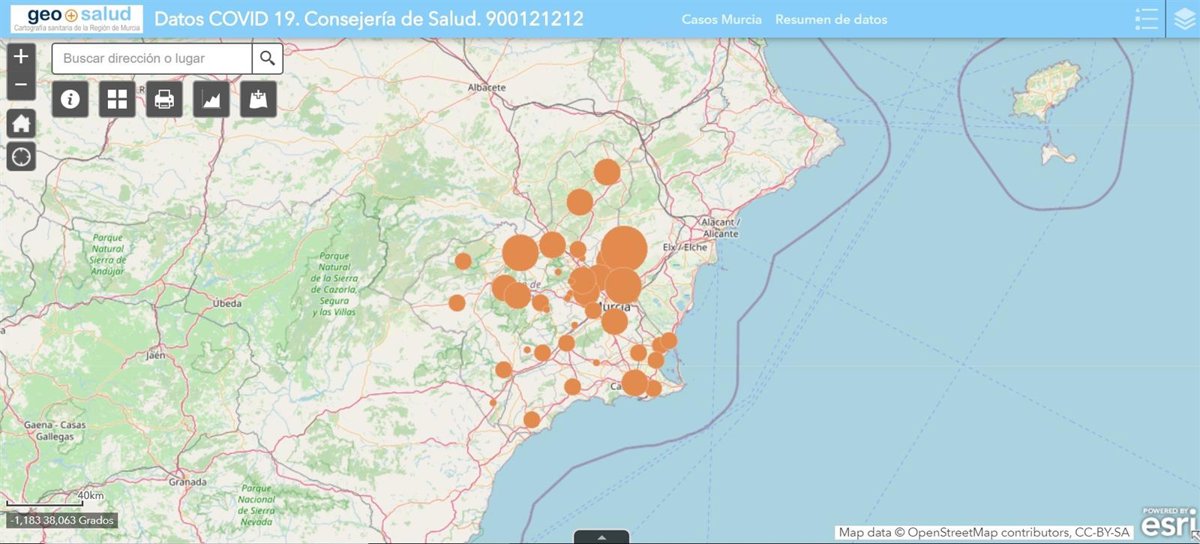Viewport: 1200px width, 544px height.
Task: Click the orange circle nearest Albacete
Action: 607,172
